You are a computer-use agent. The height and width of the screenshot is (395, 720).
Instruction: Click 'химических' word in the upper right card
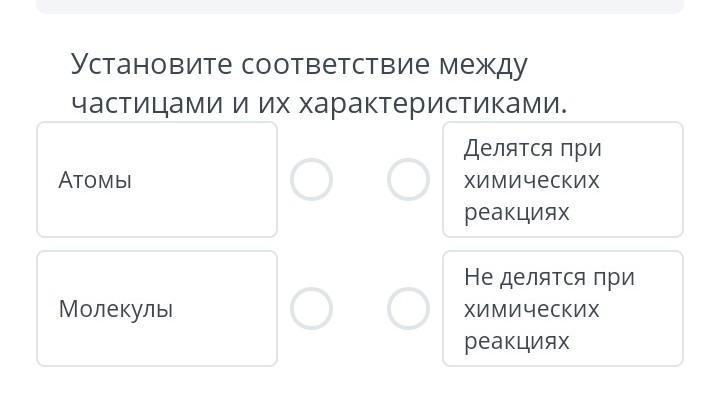point(532,180)
